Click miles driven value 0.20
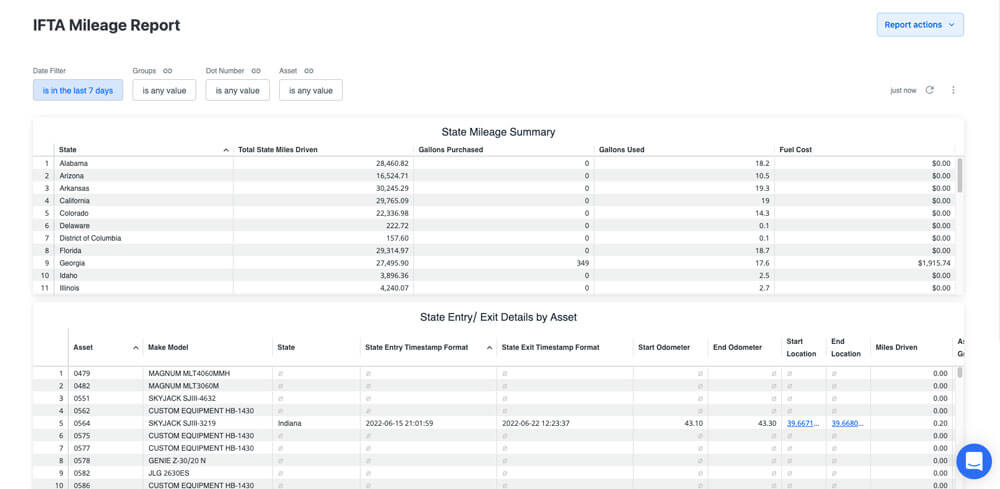This screenshot has height=489, width=1000. (x=940, y=423)
